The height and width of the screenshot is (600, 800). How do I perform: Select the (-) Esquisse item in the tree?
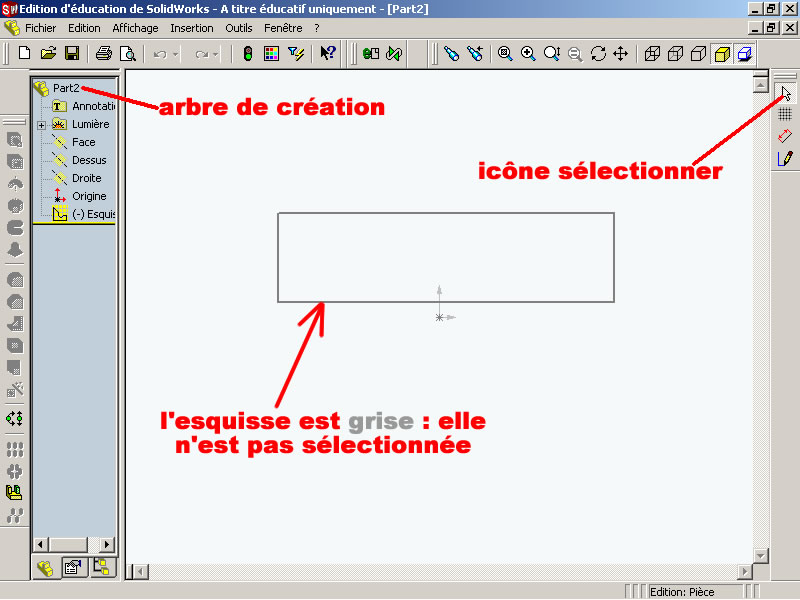coord(94,214)
